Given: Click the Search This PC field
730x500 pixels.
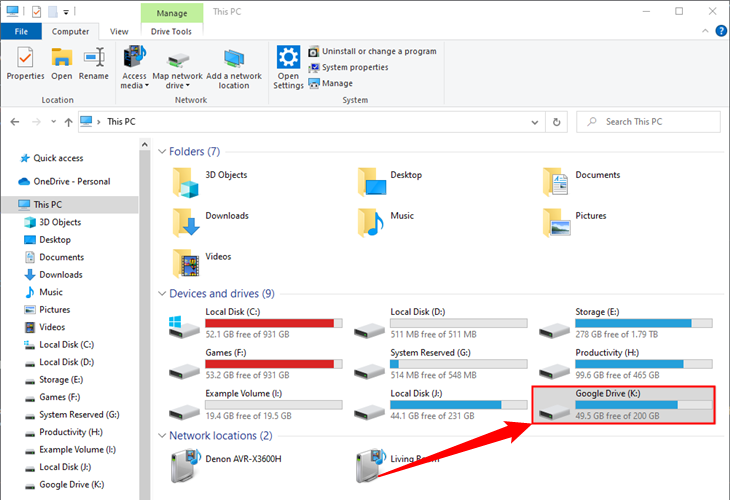Looking at the screenshot, I should tap(655, 122).
